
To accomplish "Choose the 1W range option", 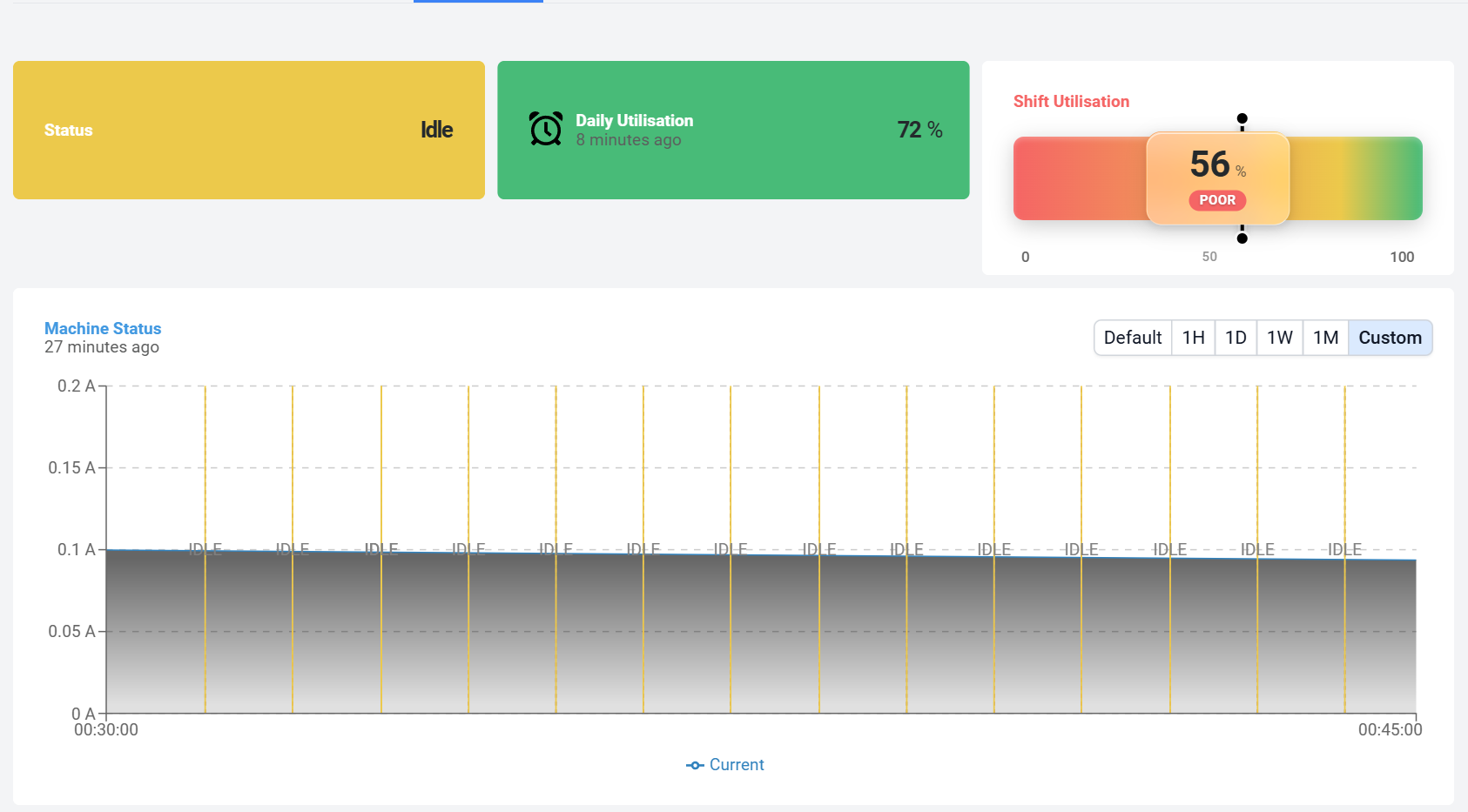I will tap(1280, 338).
